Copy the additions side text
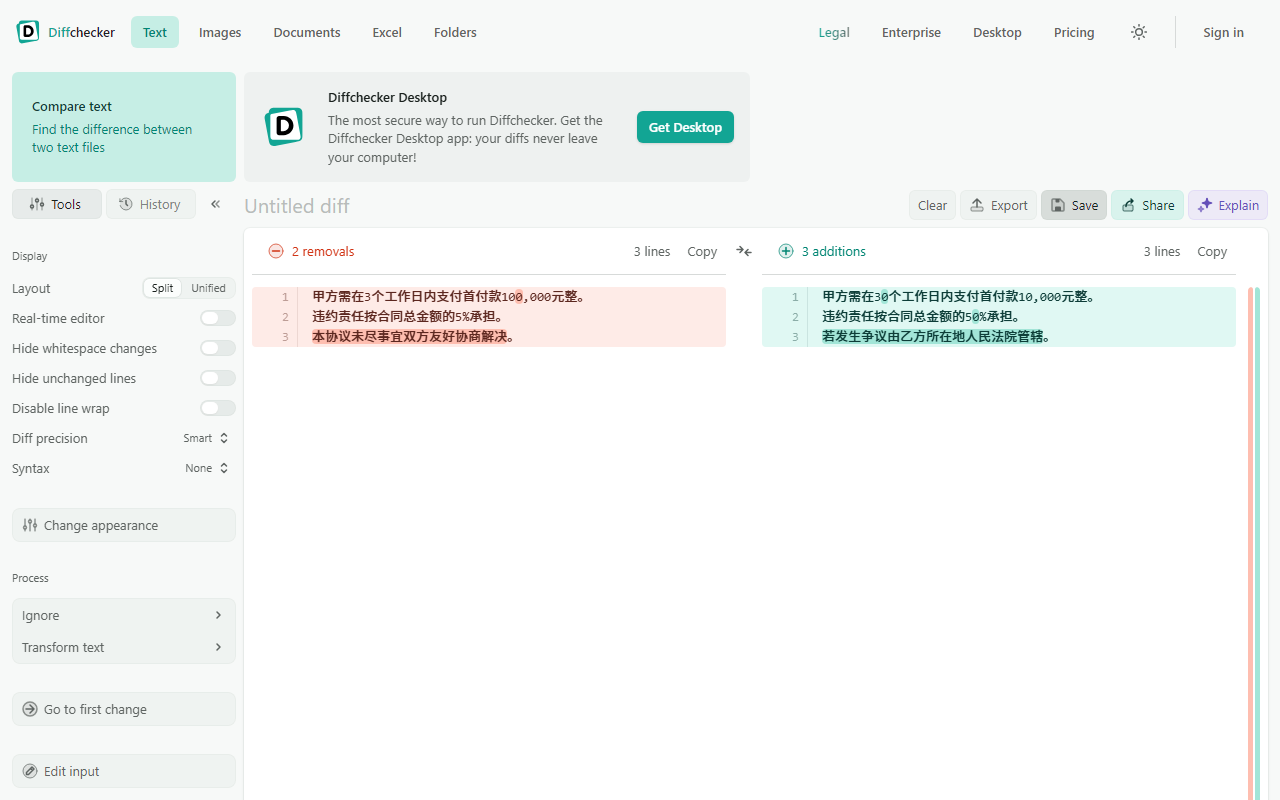 click(x=1212, y=251)
